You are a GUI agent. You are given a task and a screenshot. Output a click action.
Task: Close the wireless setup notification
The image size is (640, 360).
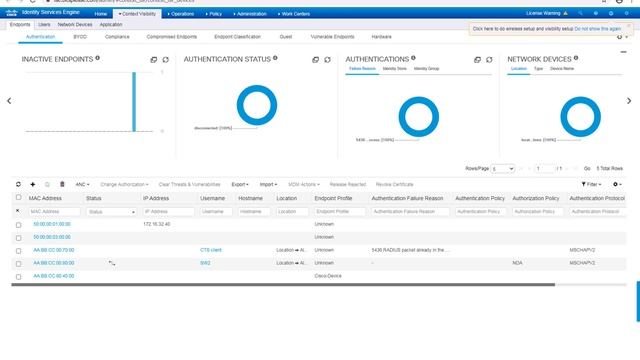point(628,26)
